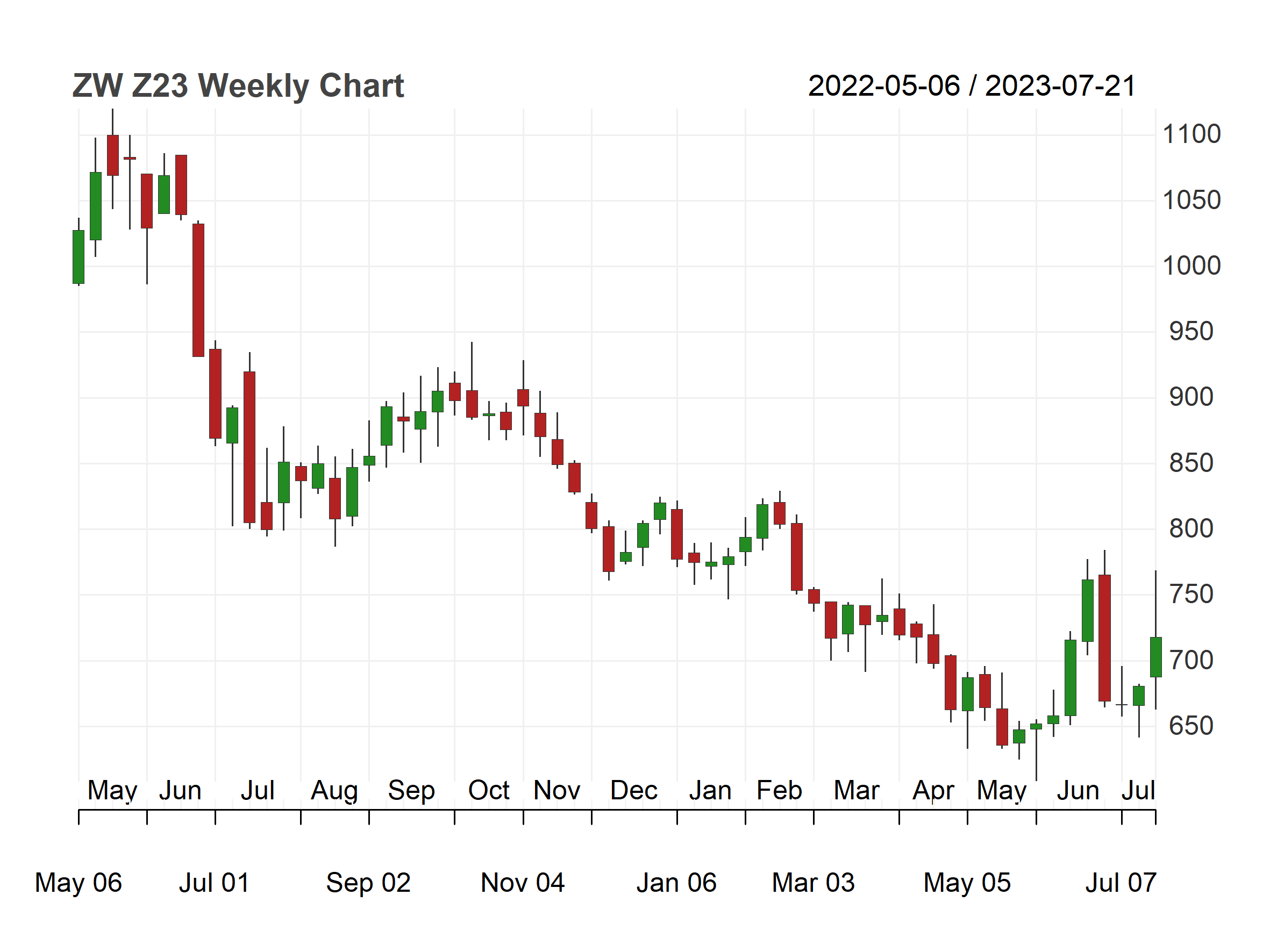
Task: Click the Oct month label
Action: pyautogui.click(x=489, y=790)
